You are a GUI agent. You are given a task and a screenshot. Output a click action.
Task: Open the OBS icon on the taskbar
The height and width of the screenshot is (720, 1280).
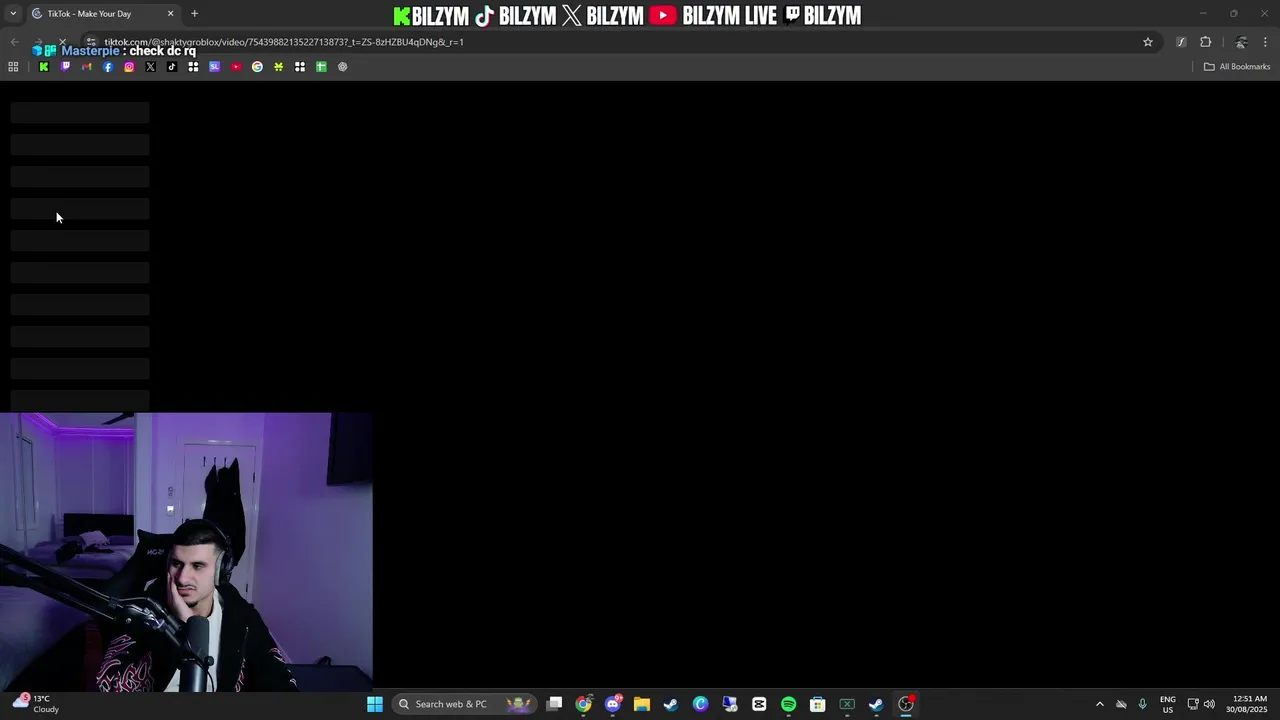point(906,704)
